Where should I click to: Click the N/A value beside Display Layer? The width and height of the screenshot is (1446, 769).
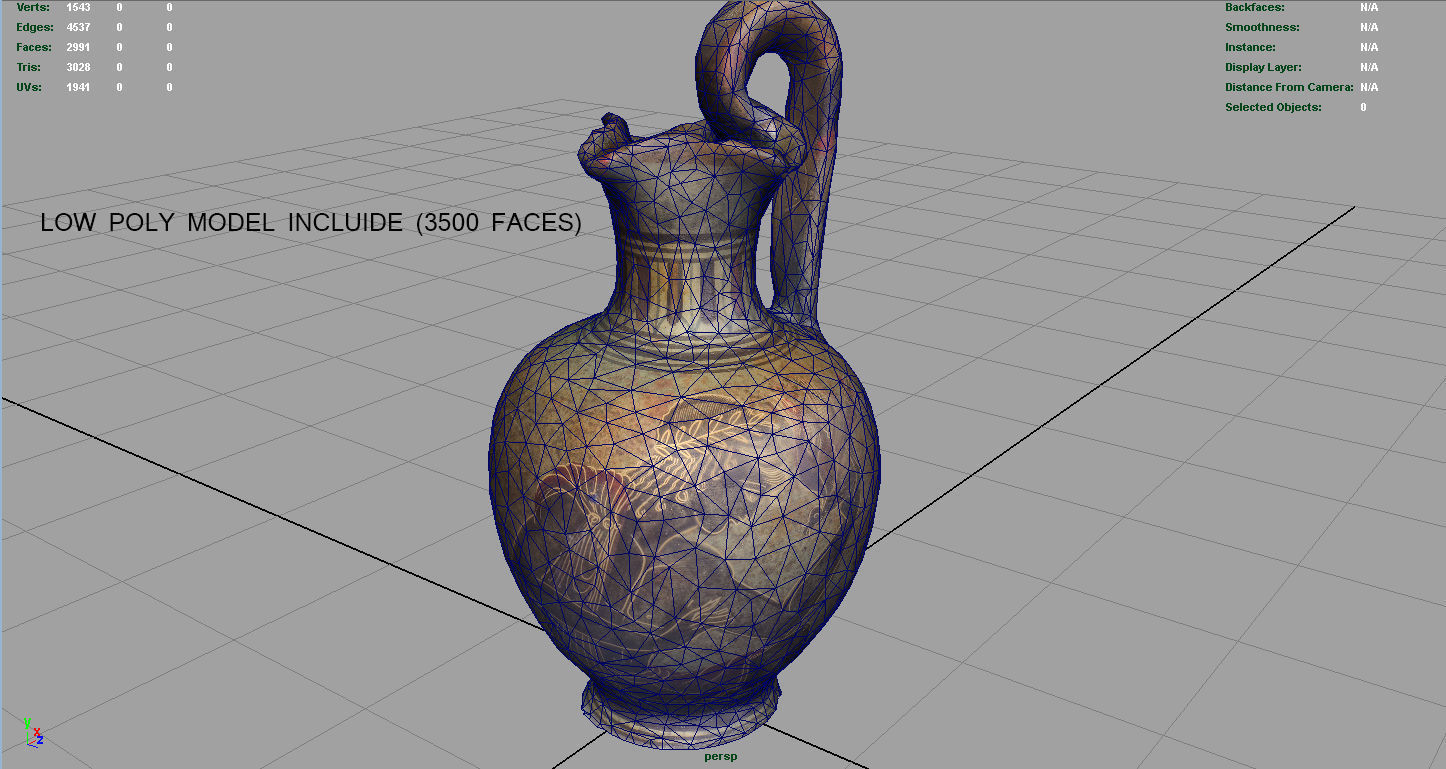[1369, 67]
